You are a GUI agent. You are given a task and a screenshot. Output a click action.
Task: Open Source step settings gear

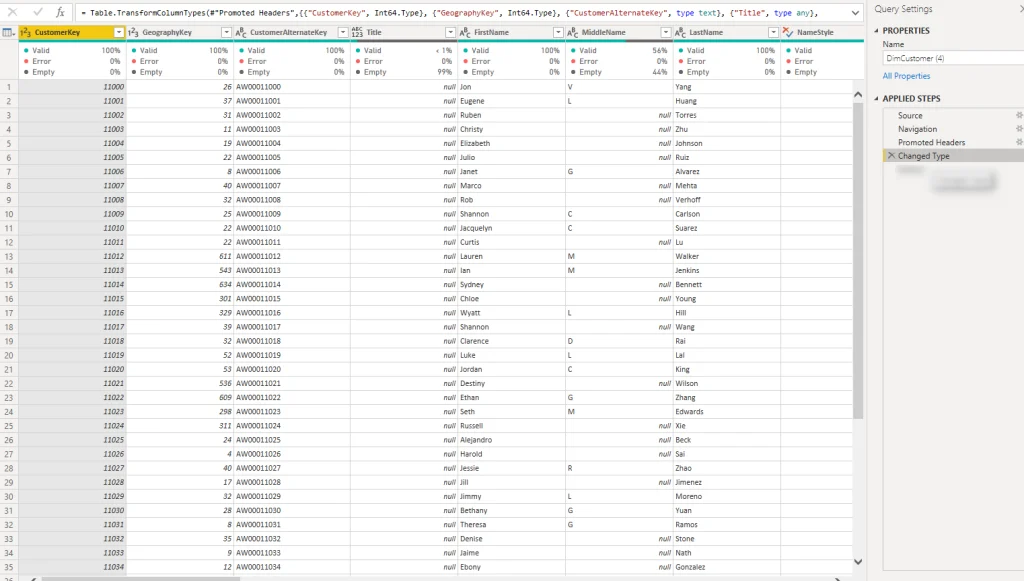(x=1019, y=115)
